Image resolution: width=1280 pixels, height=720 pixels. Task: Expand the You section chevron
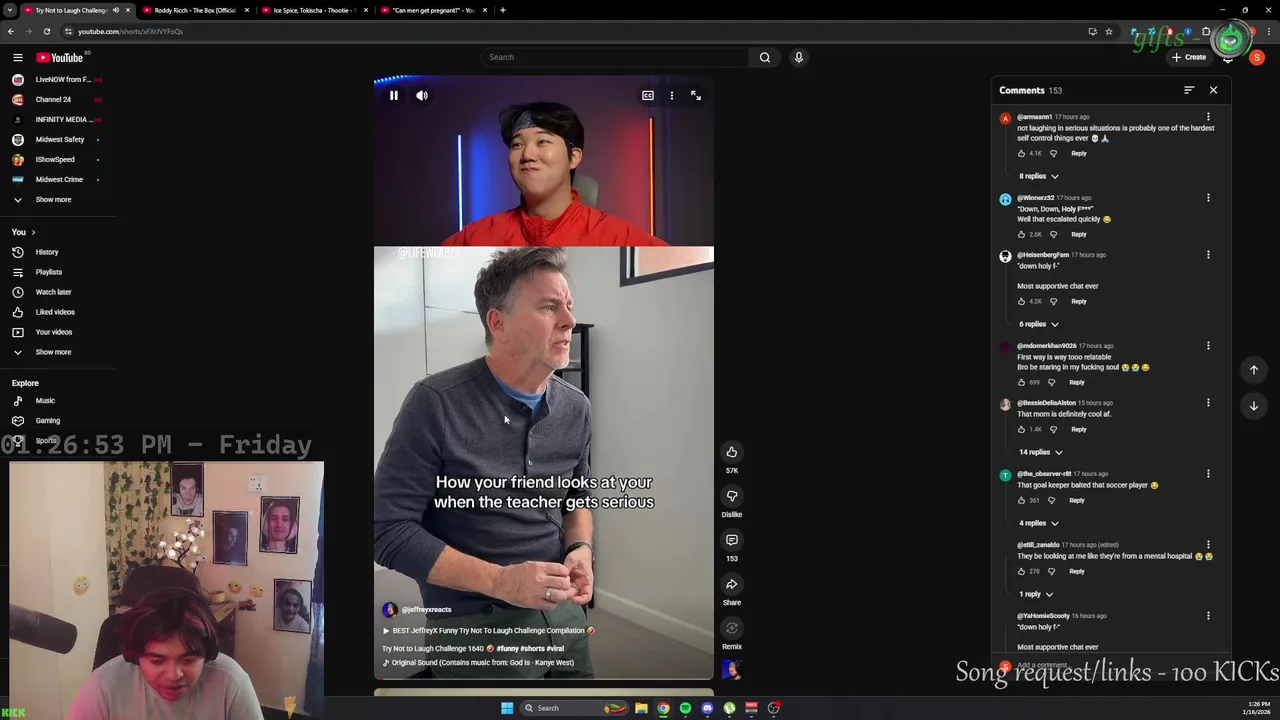point(33,232)
